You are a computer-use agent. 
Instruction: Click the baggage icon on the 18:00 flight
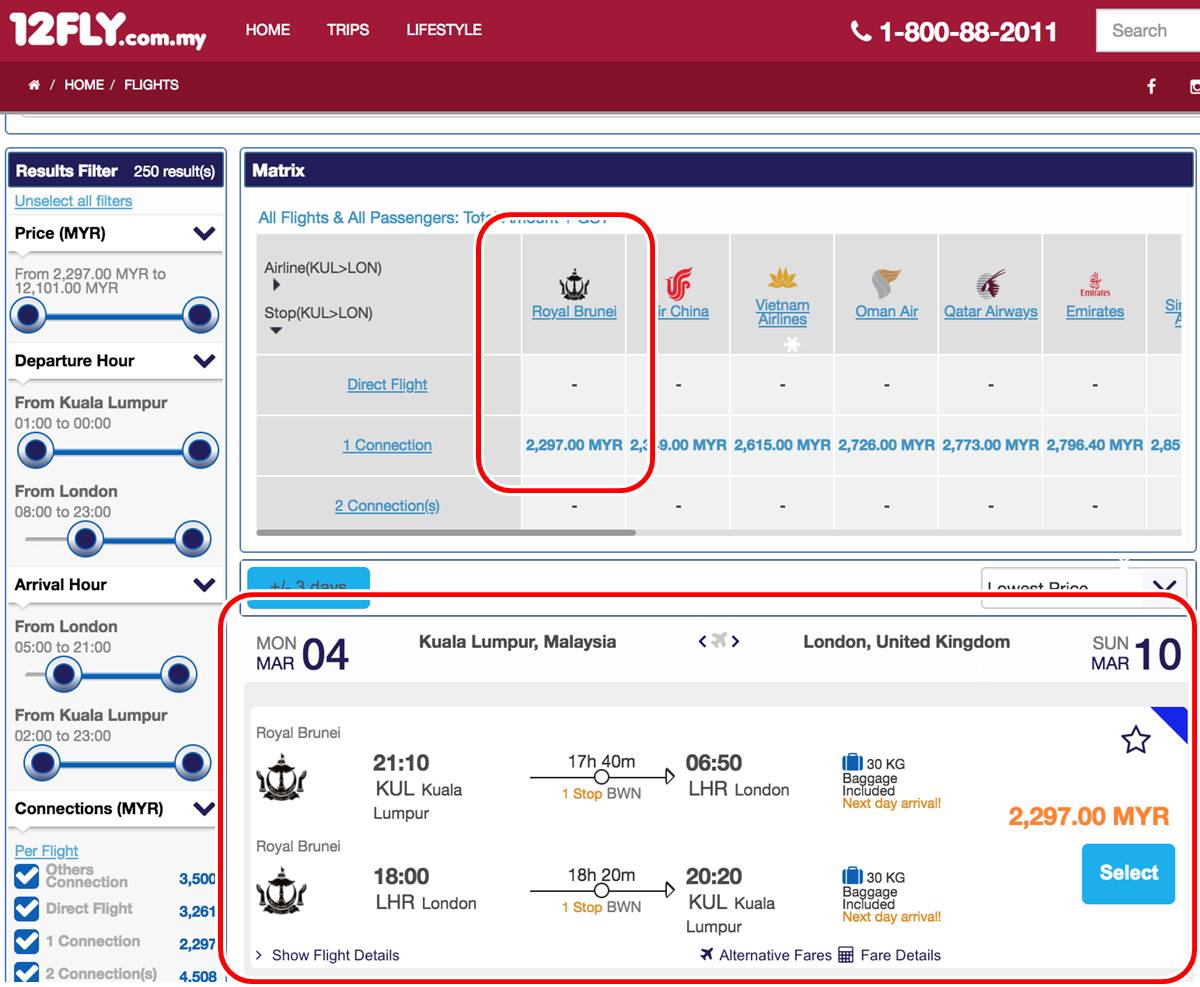pyautogui.click(x=852, y=877)
